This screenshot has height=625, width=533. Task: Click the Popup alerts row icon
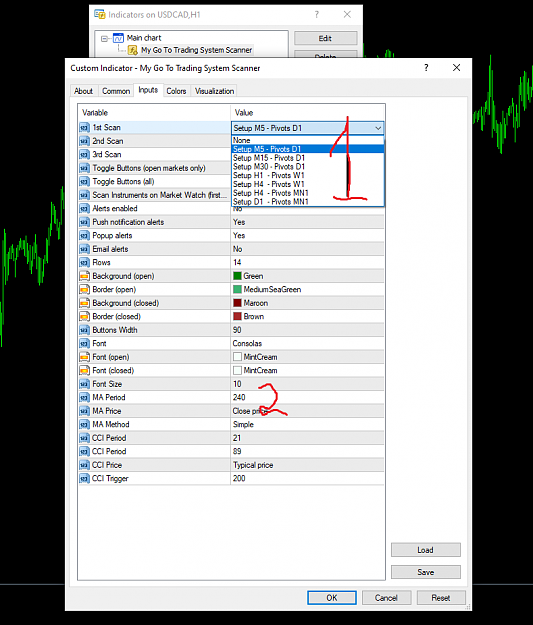(84, 236)
